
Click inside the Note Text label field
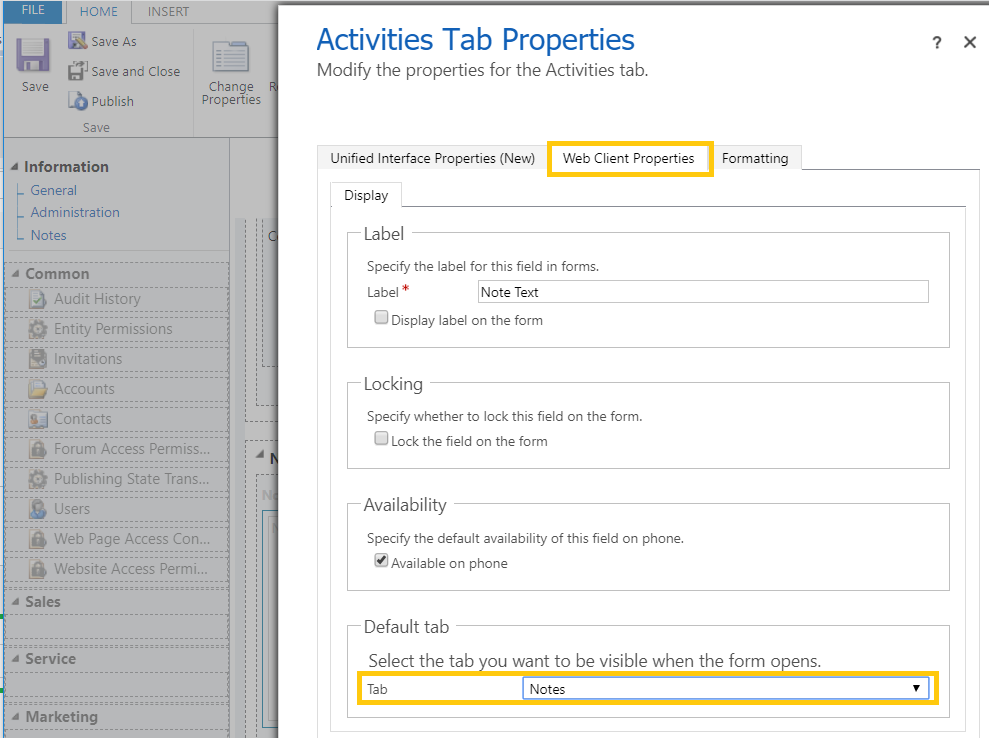point(700,291)
